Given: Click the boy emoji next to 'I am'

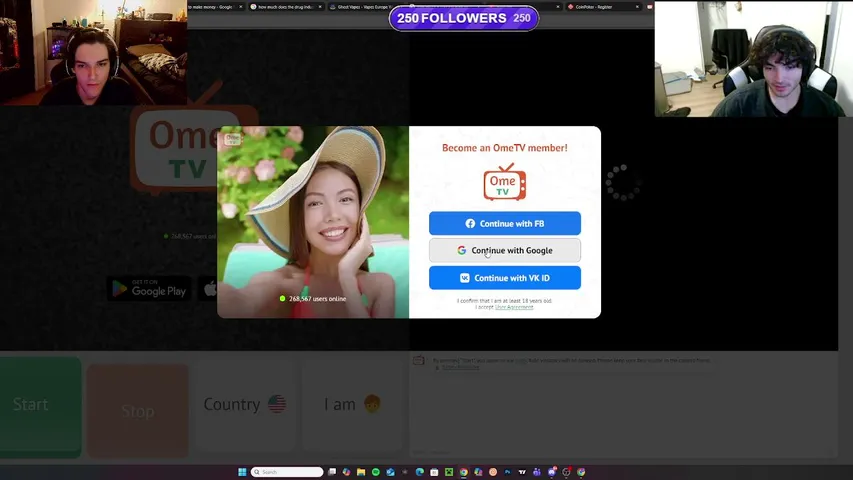Looking at the screenshot, I should click(372, 404).
